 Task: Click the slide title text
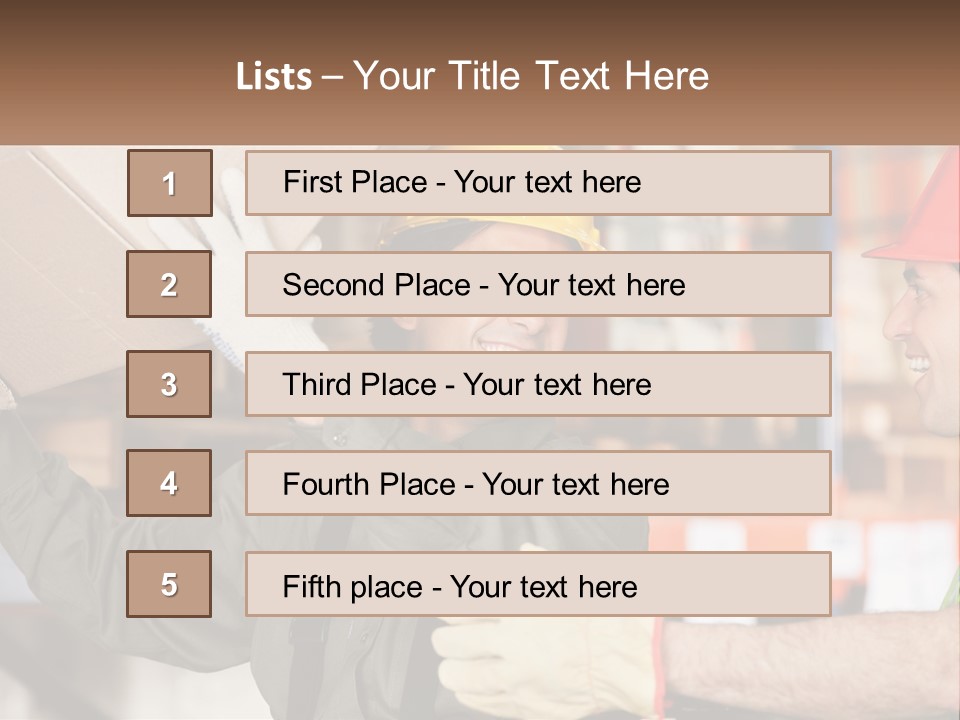pyautogui.click(x=472, y=76)
